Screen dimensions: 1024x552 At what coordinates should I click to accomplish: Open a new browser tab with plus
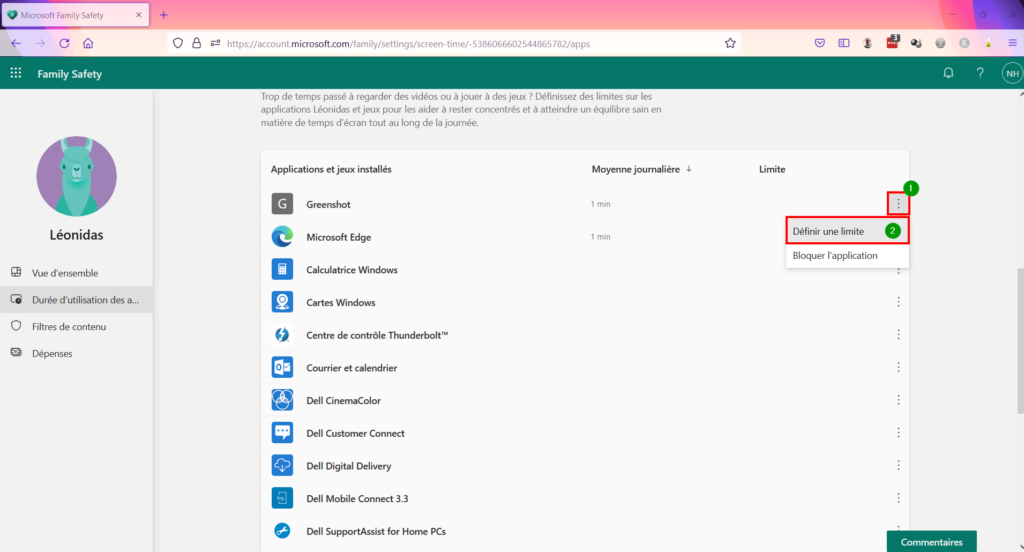pyautogui.click(x=163, y=15)
